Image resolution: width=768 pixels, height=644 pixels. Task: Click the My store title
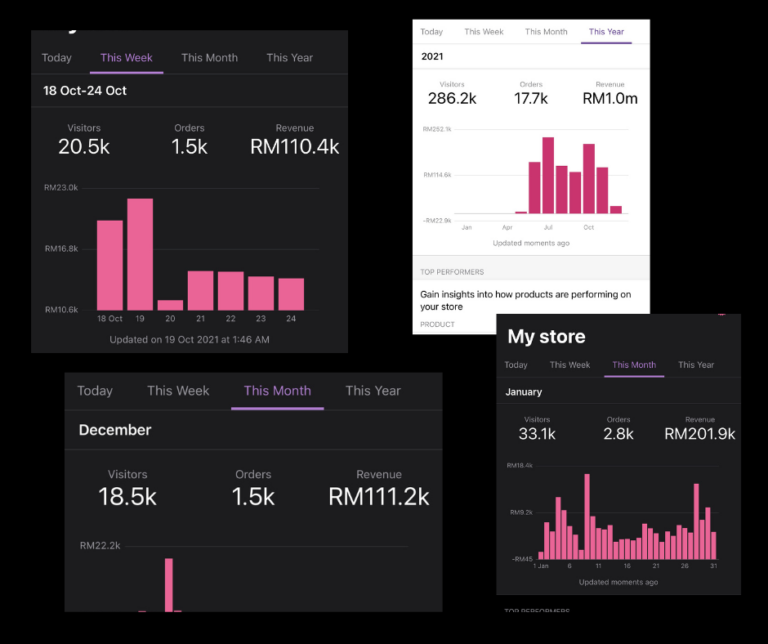(546, 336)
